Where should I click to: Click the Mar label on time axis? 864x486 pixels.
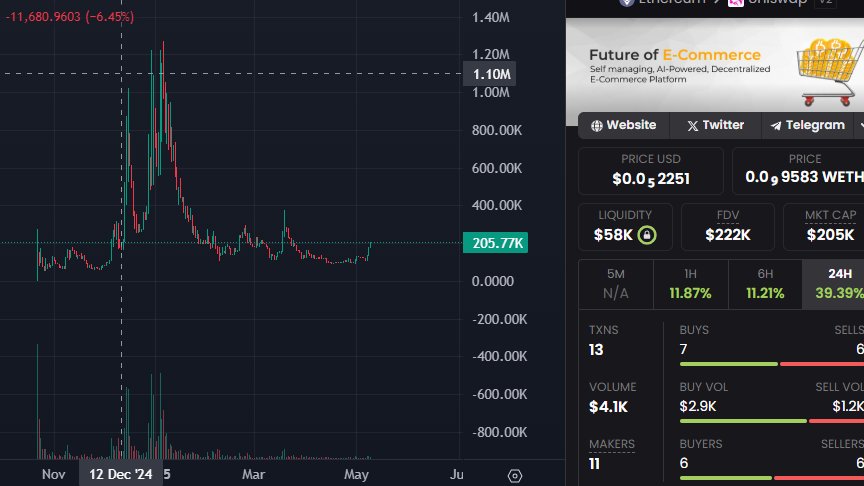[x=253, y=474]
